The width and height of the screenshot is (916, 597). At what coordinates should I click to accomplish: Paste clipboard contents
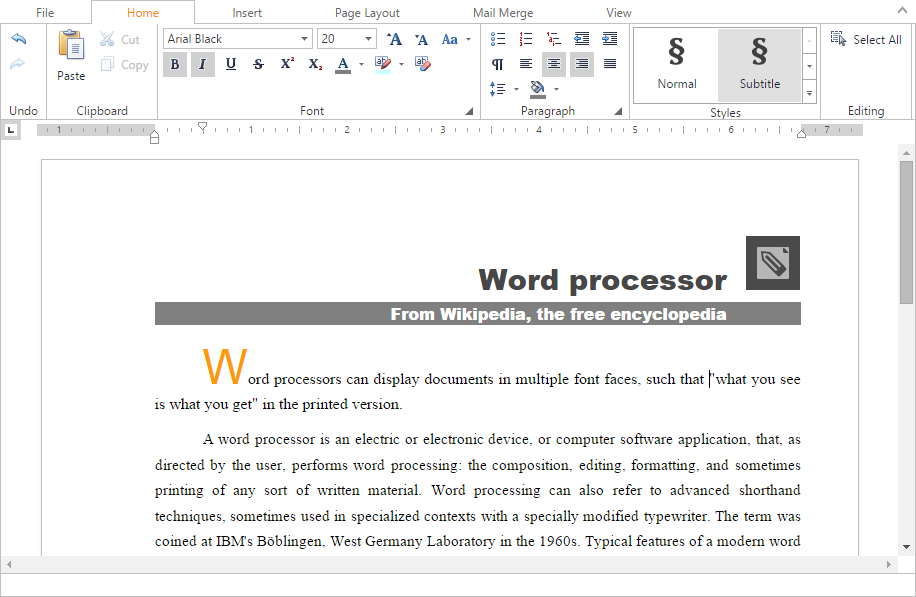[71, 55]
